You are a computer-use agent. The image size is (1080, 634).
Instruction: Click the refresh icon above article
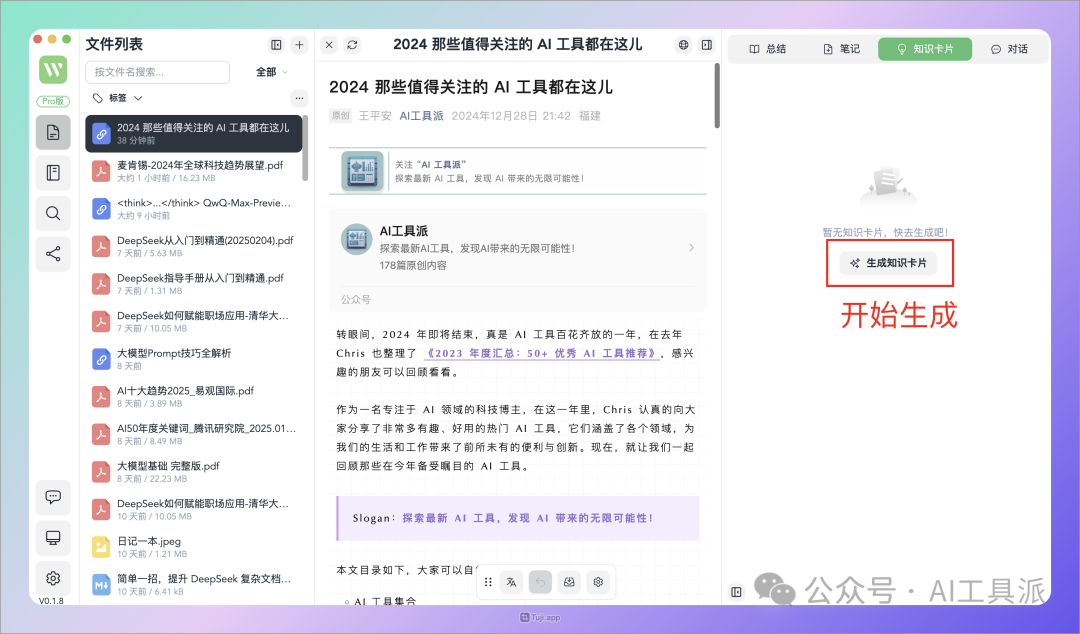tap(352, 45)
